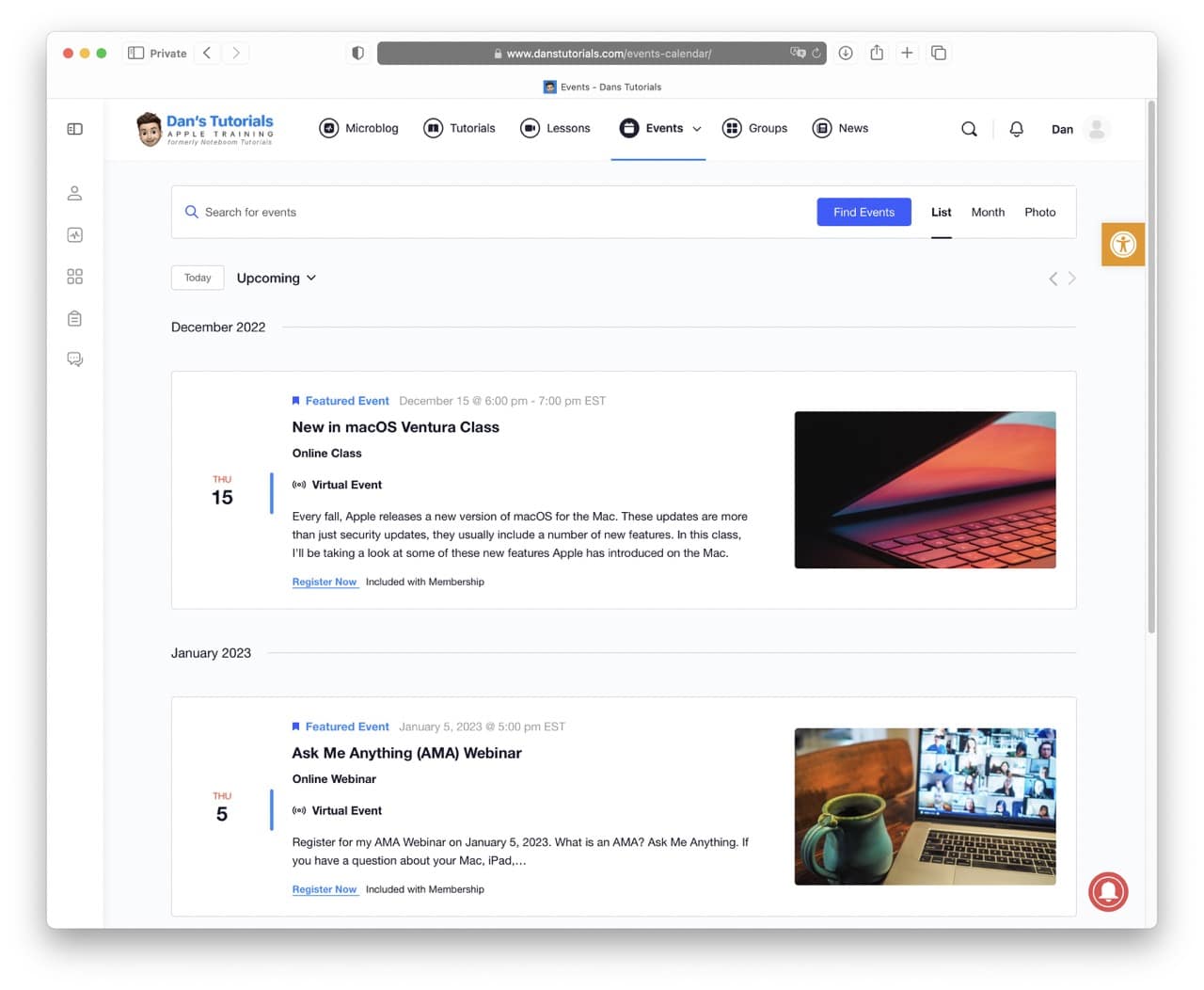Expand the Upcoming date dropdown
1204x990 pixels.
coord(276,278)
